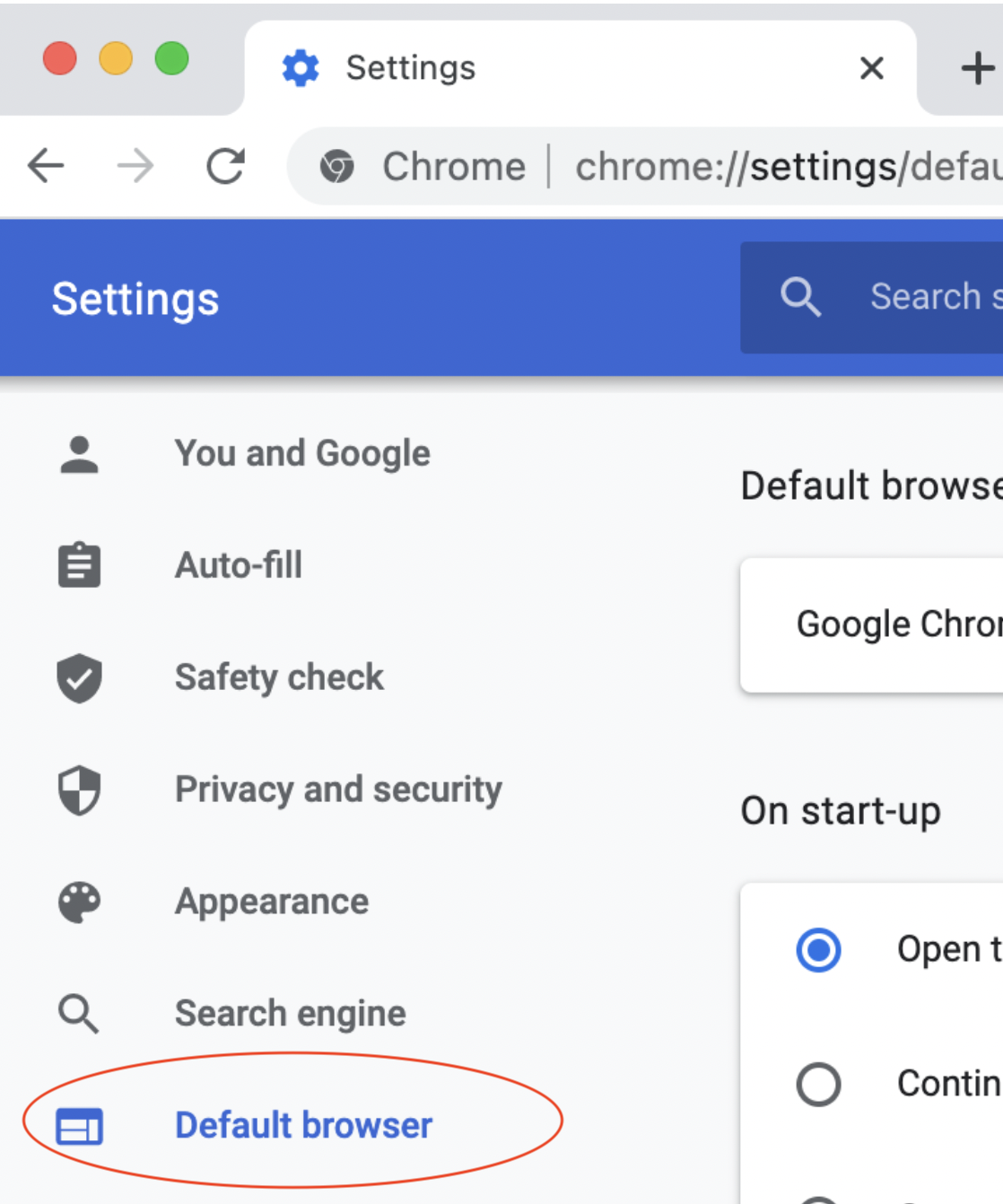The height and width of the screenshot is (1204, 1003).
Task: Click the Privacy and security shield icon
Action: 79,790
